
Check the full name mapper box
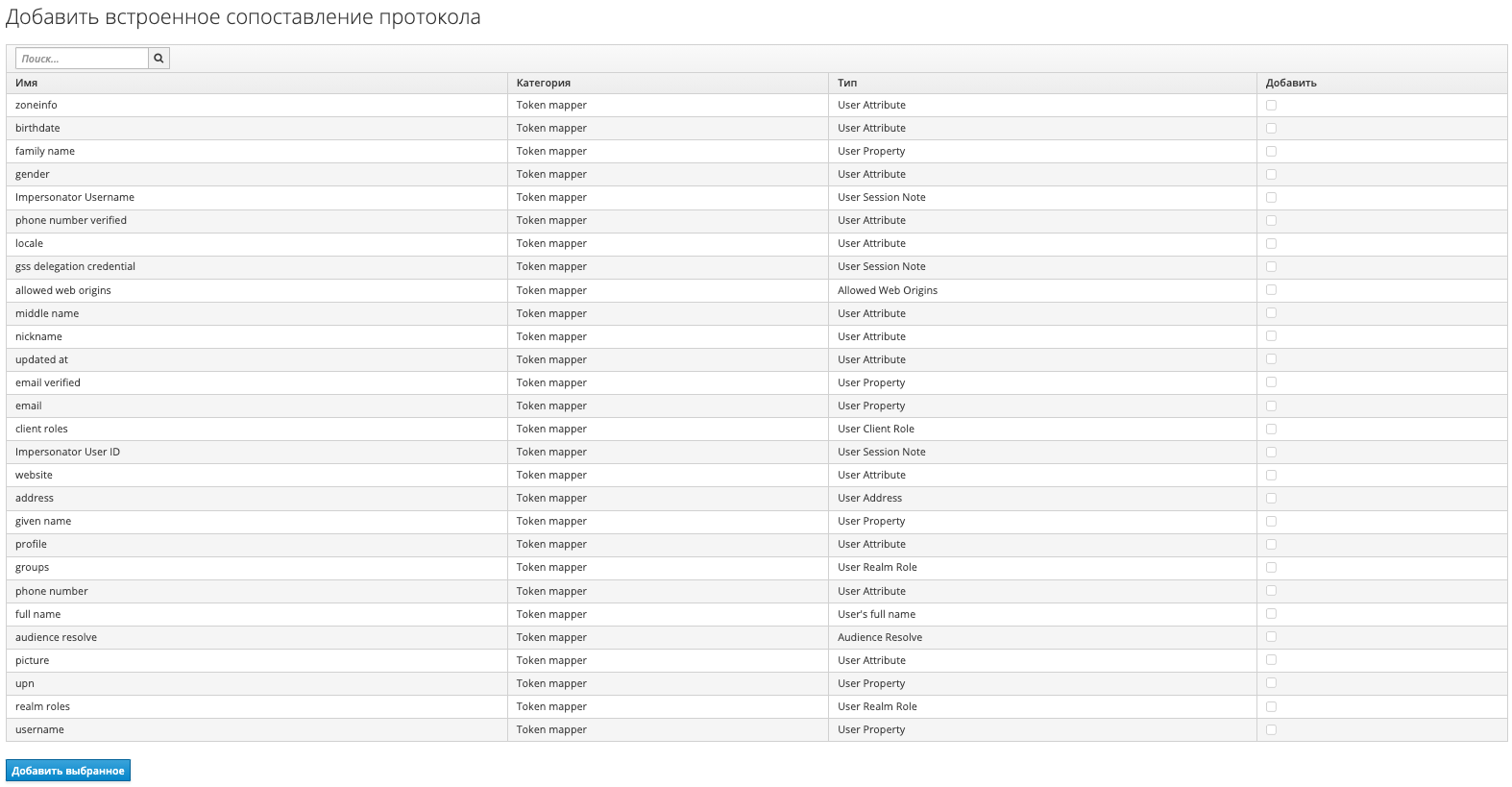pos(1271,614)
